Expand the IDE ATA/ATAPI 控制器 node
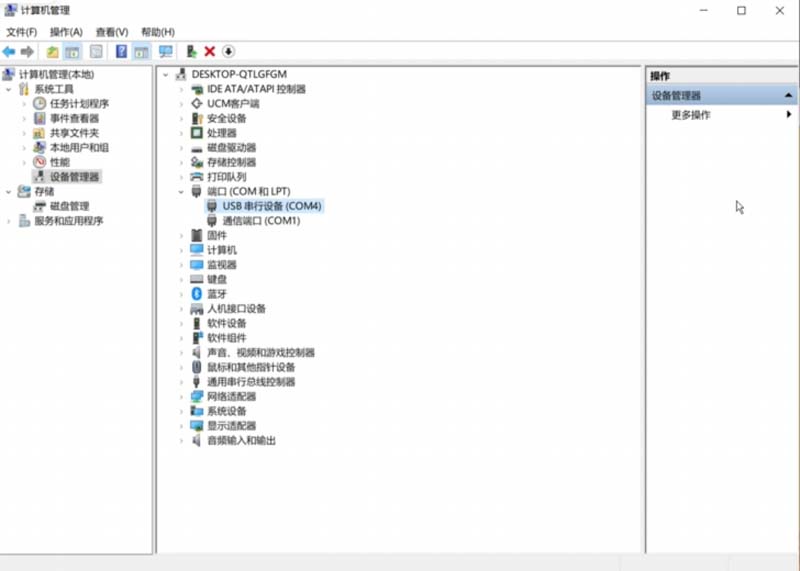800x571 pixels. pyautogui.click(x=181, y=89)
